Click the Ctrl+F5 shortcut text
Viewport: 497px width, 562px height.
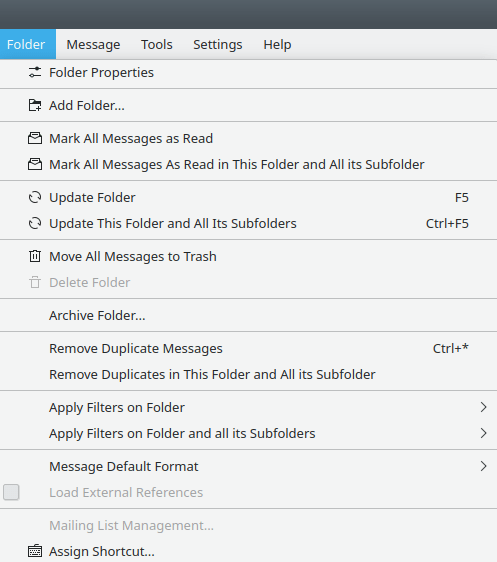coord(447,223)
